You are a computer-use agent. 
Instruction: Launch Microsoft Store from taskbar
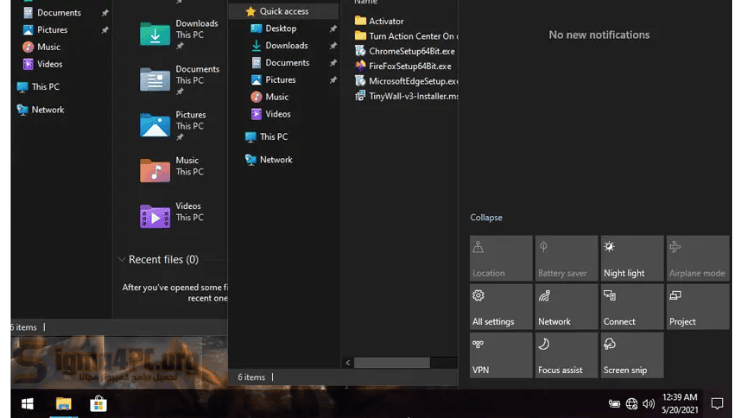coord(99,404)
